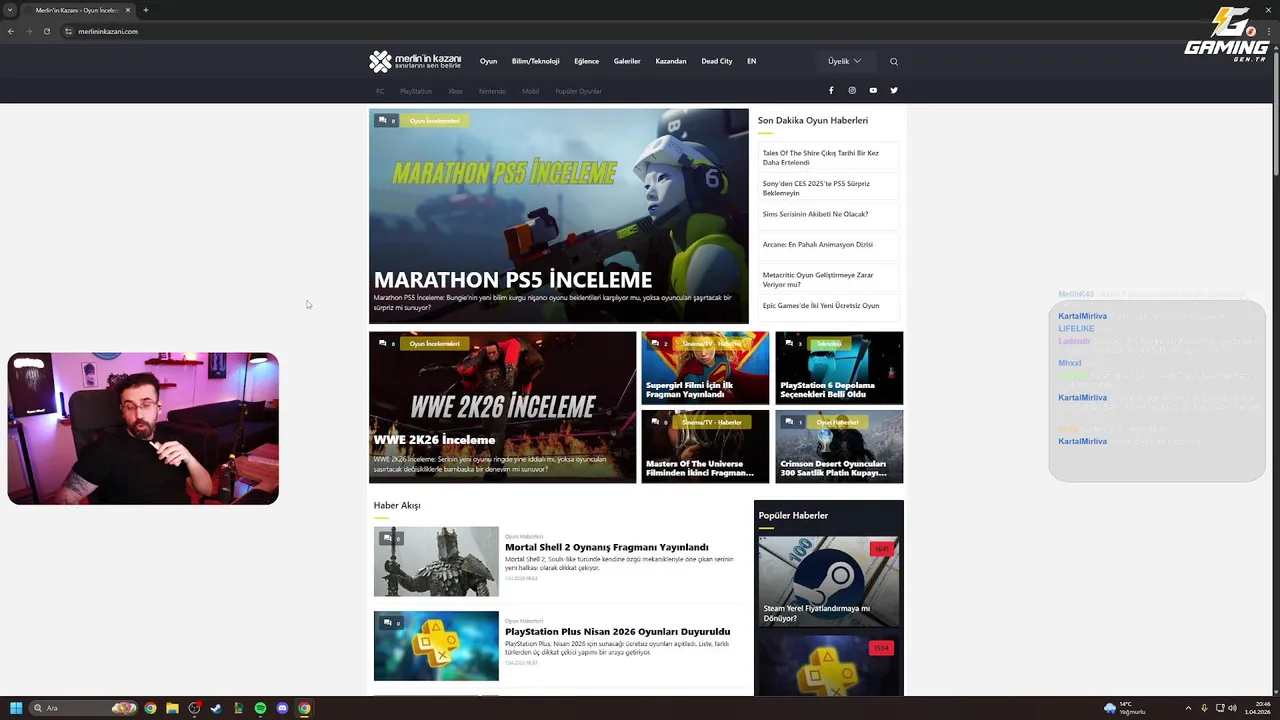Open the Crimson Desert platin card
Image resolution: width=1280 pixels, height=720 pixels.
[839, 446]
